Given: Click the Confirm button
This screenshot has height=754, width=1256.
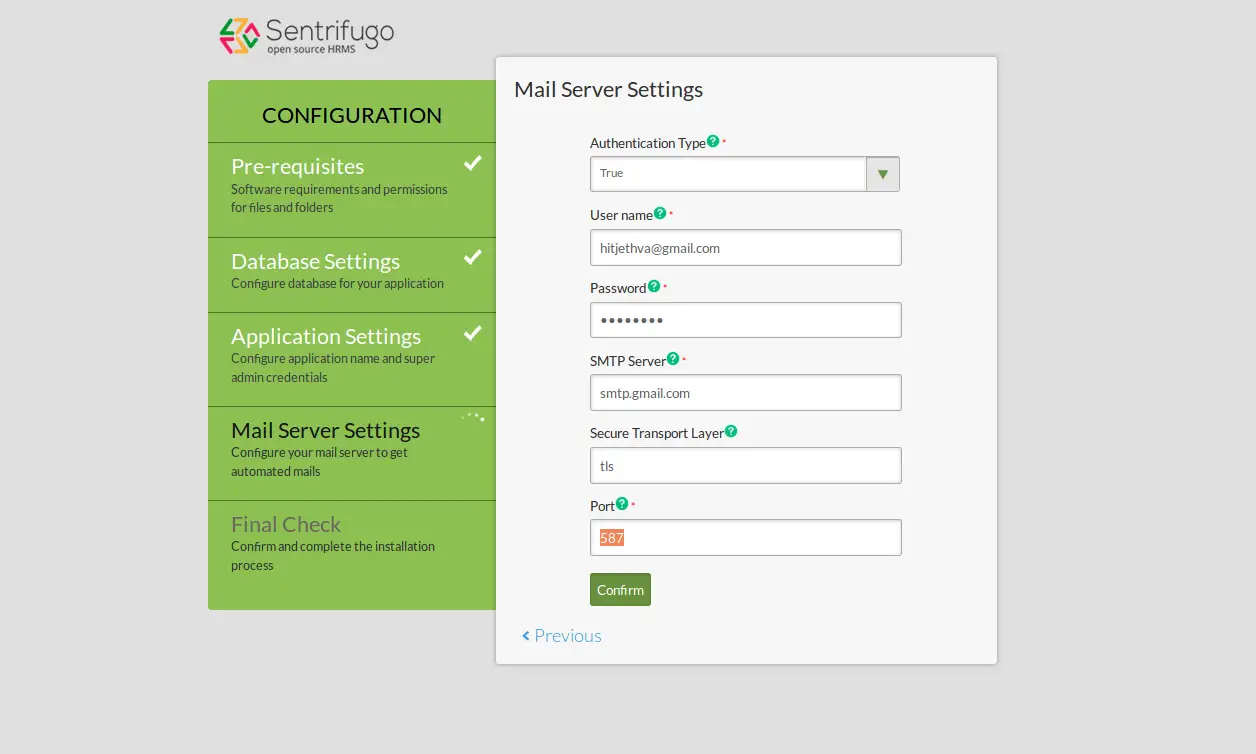Looking at the screenshot, I should coord(620,589).
